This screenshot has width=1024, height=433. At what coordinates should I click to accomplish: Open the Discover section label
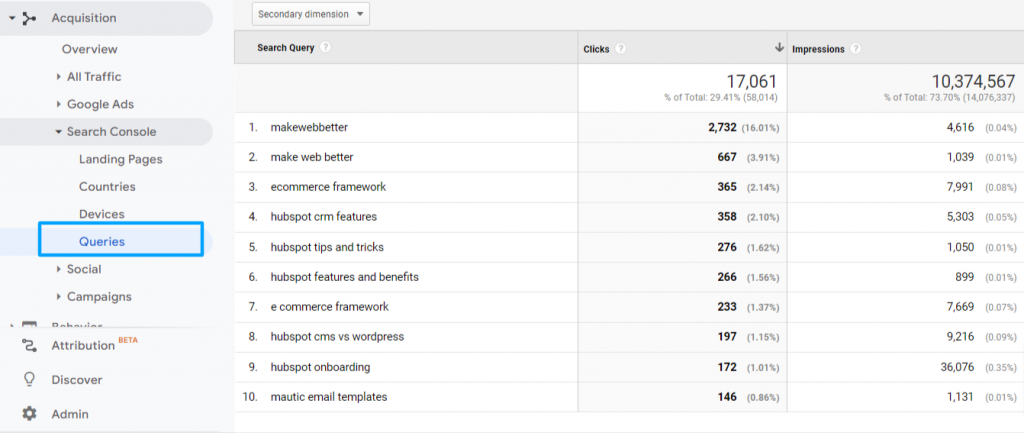tap(77, 380)
